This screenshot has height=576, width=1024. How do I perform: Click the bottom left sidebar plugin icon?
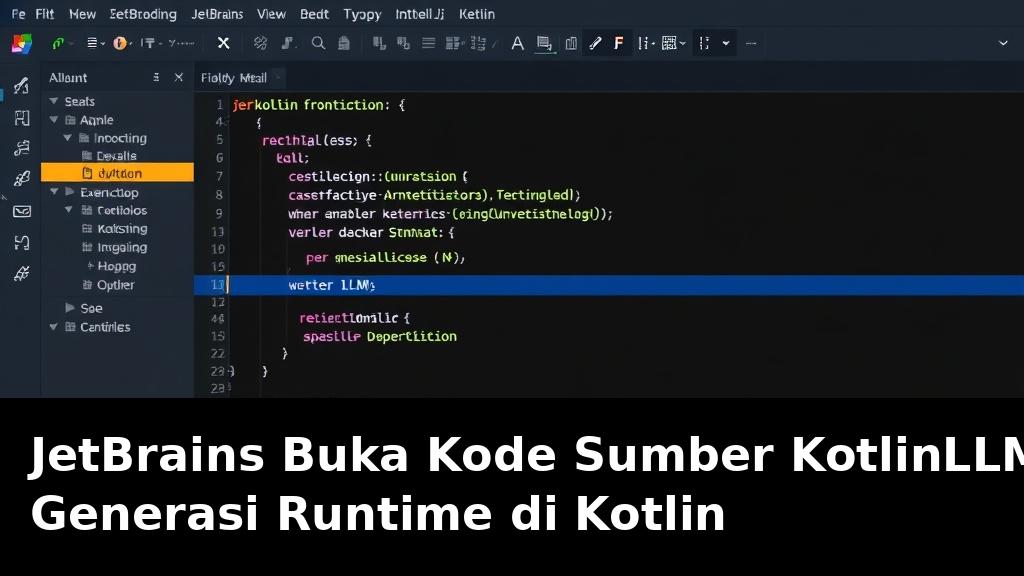tap(22, 274)
